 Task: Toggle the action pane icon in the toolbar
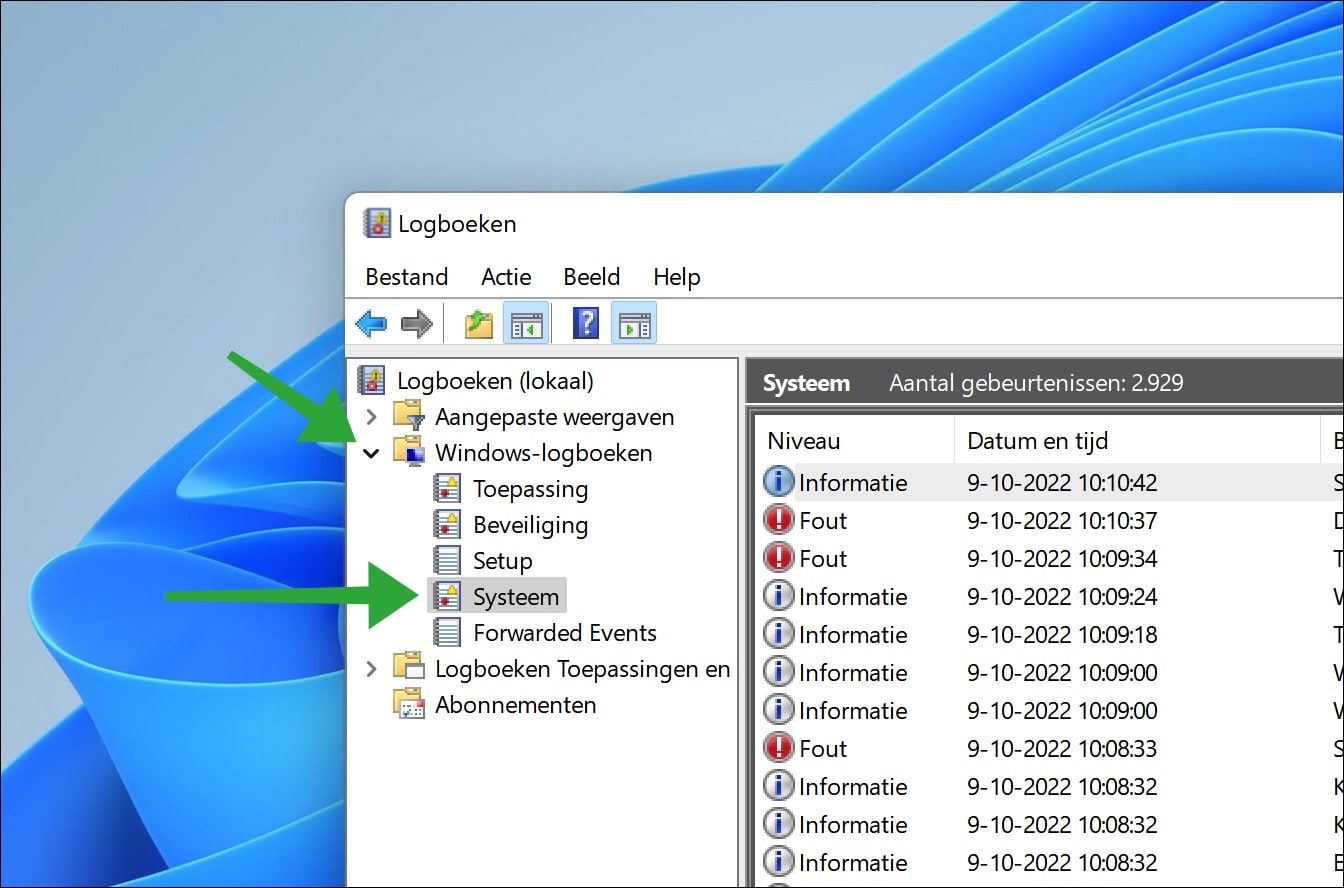click(x=634, y=322)
